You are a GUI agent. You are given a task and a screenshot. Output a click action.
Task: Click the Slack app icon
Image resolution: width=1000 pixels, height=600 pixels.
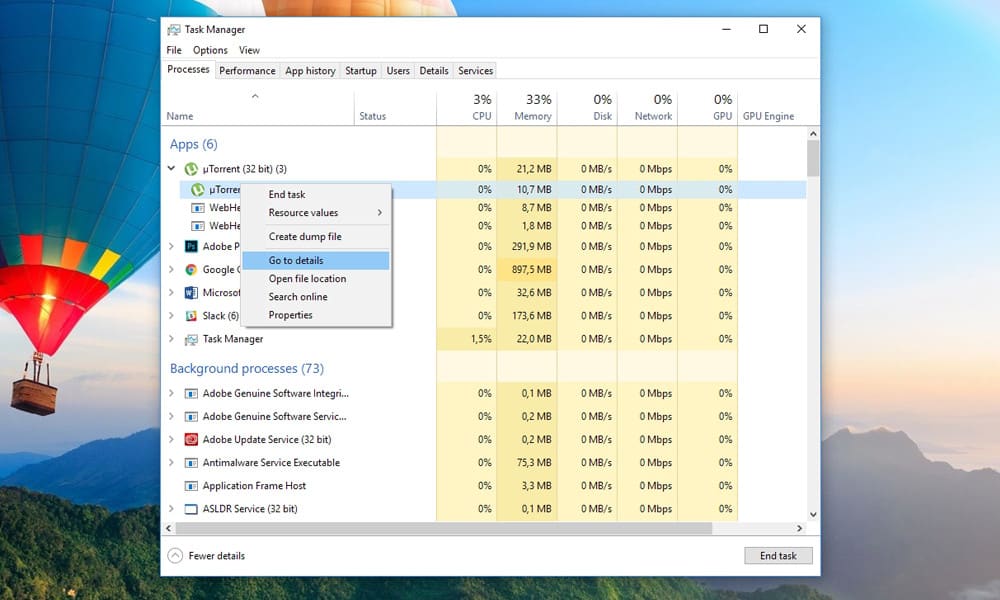(191, 316)
